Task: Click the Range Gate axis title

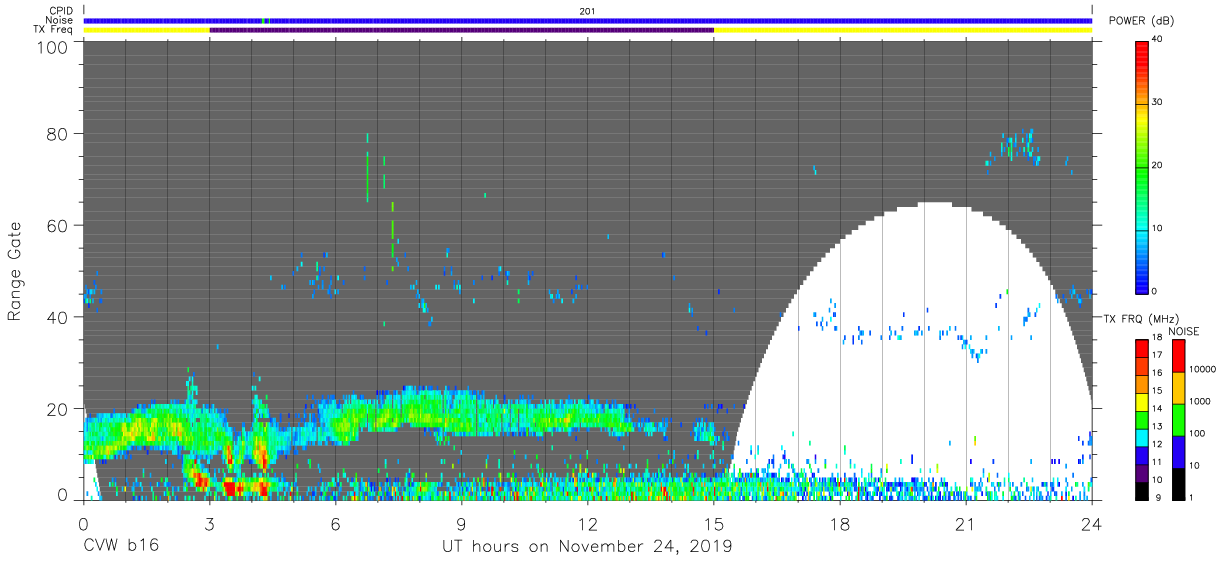Action: [15, 273]
